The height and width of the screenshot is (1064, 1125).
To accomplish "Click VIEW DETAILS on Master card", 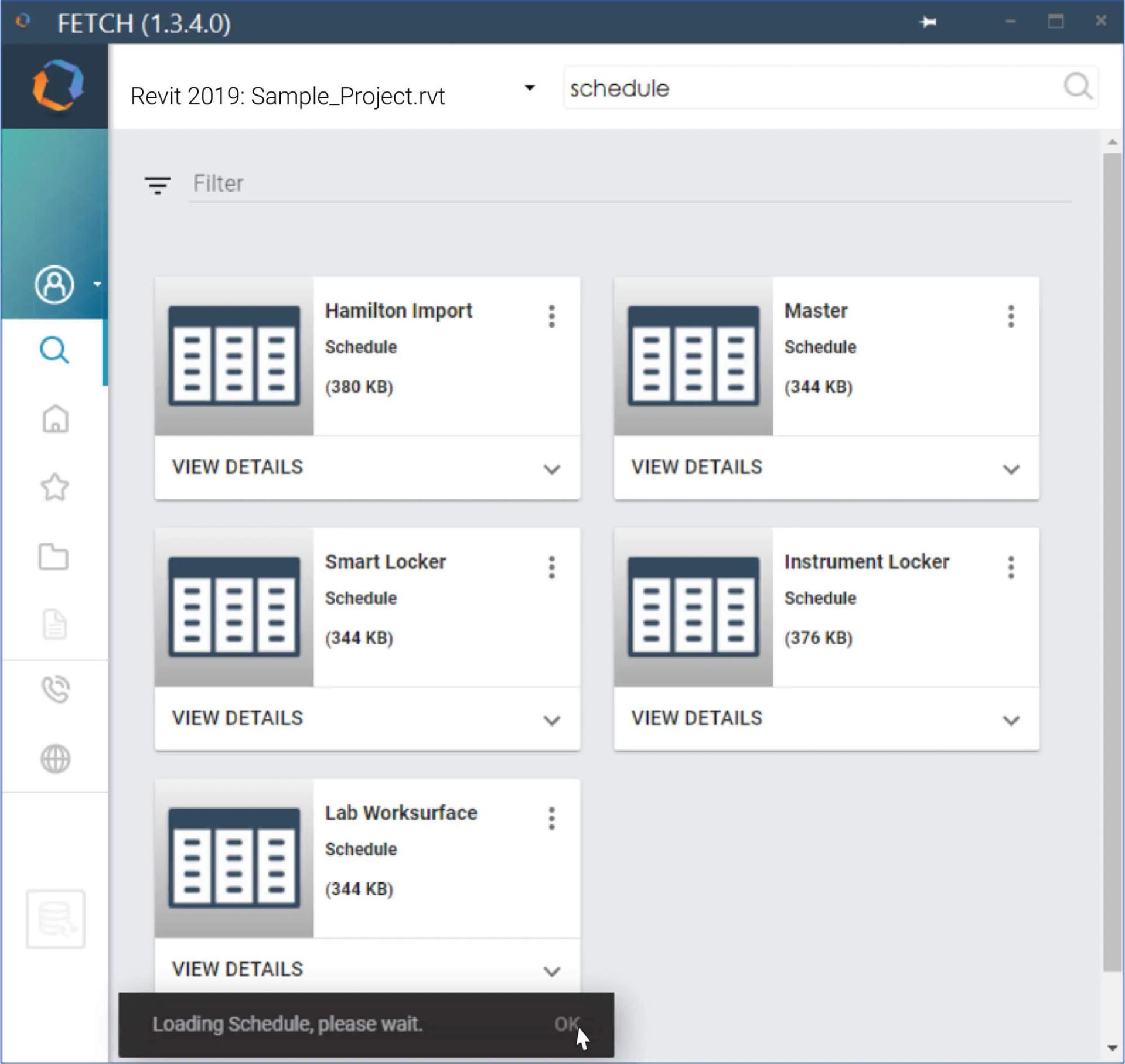I will click(697, 467).
